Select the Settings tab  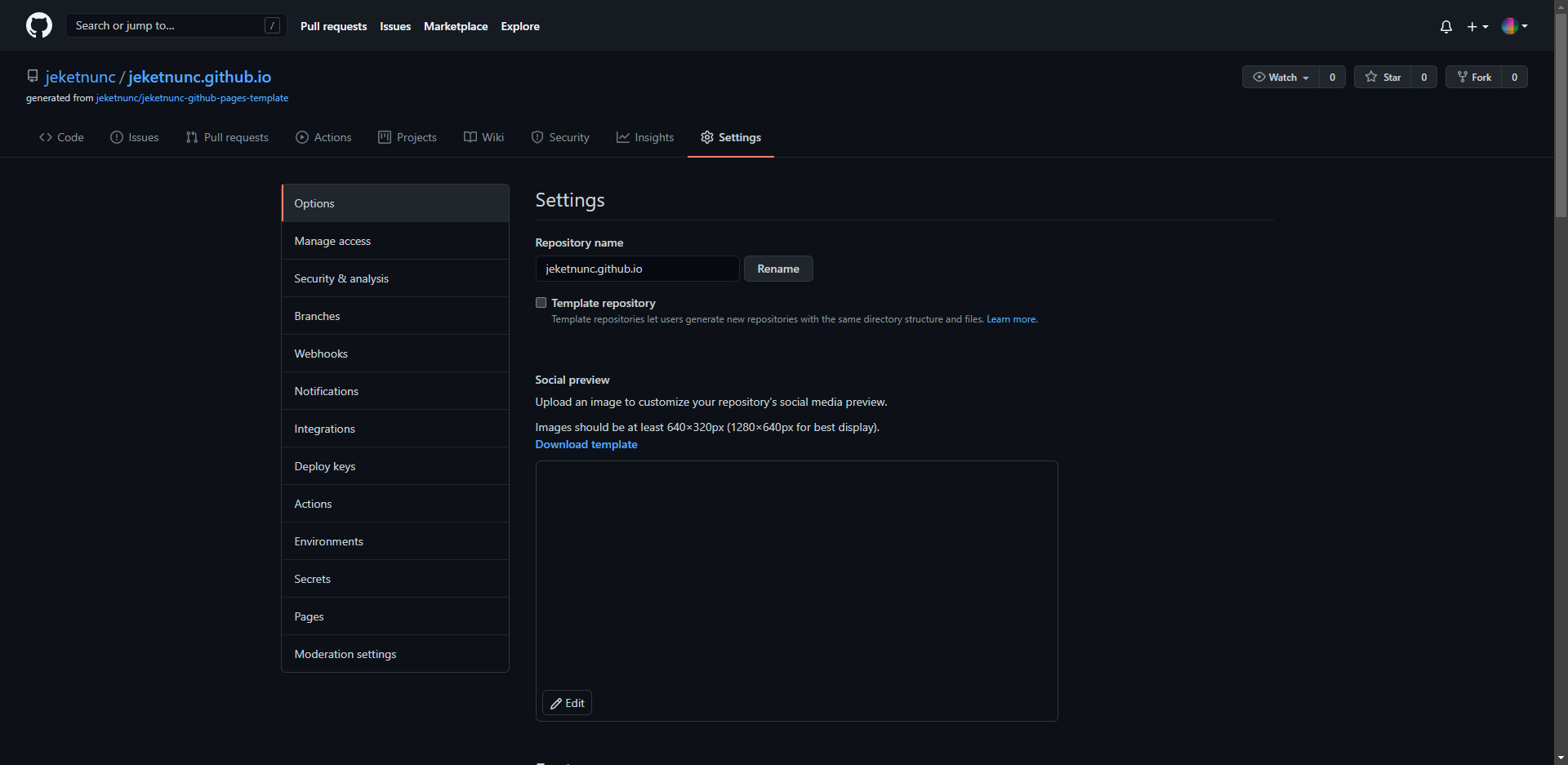(731, 137)
